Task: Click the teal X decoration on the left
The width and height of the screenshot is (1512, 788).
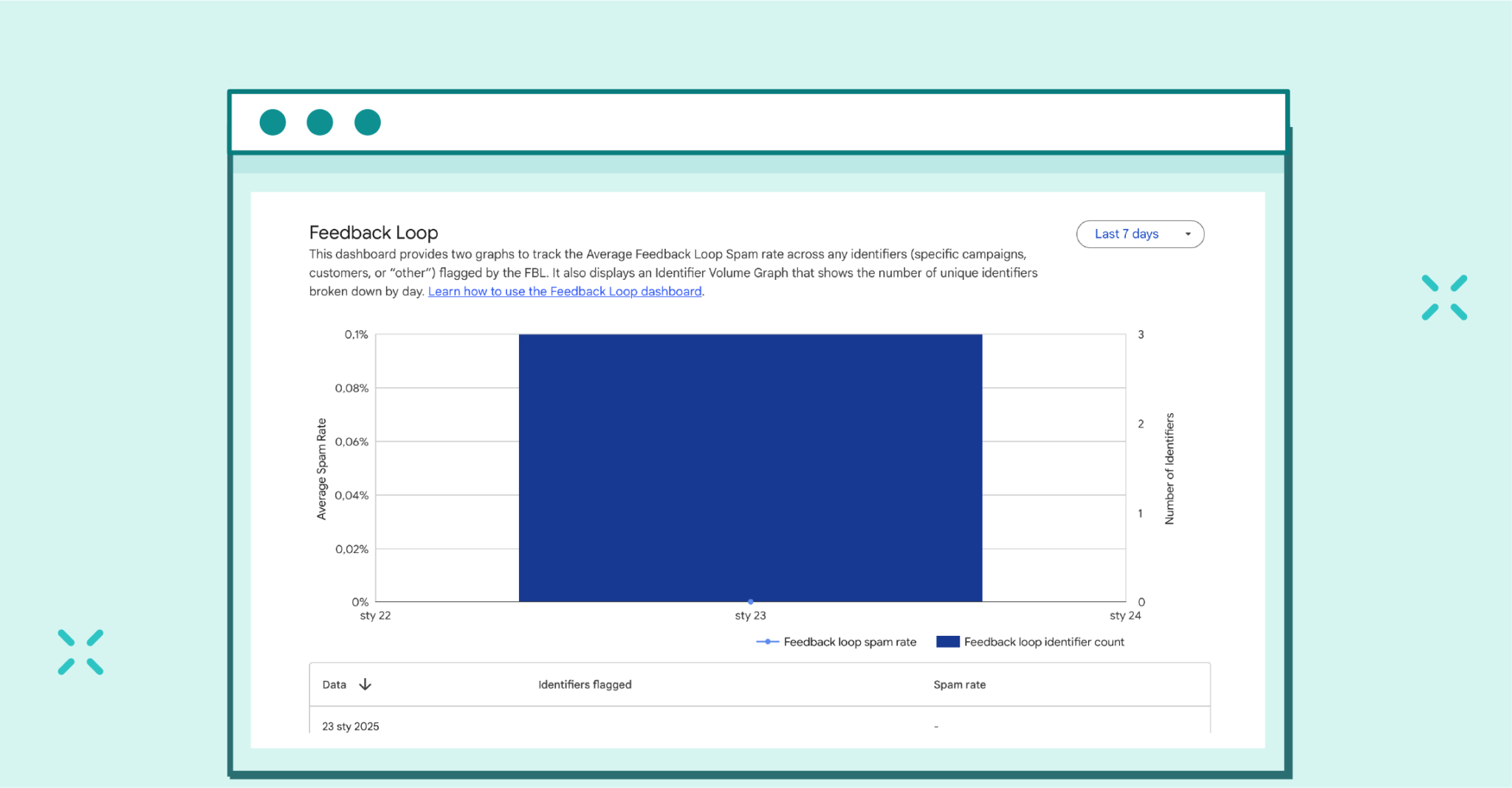Action: point(80,651)
